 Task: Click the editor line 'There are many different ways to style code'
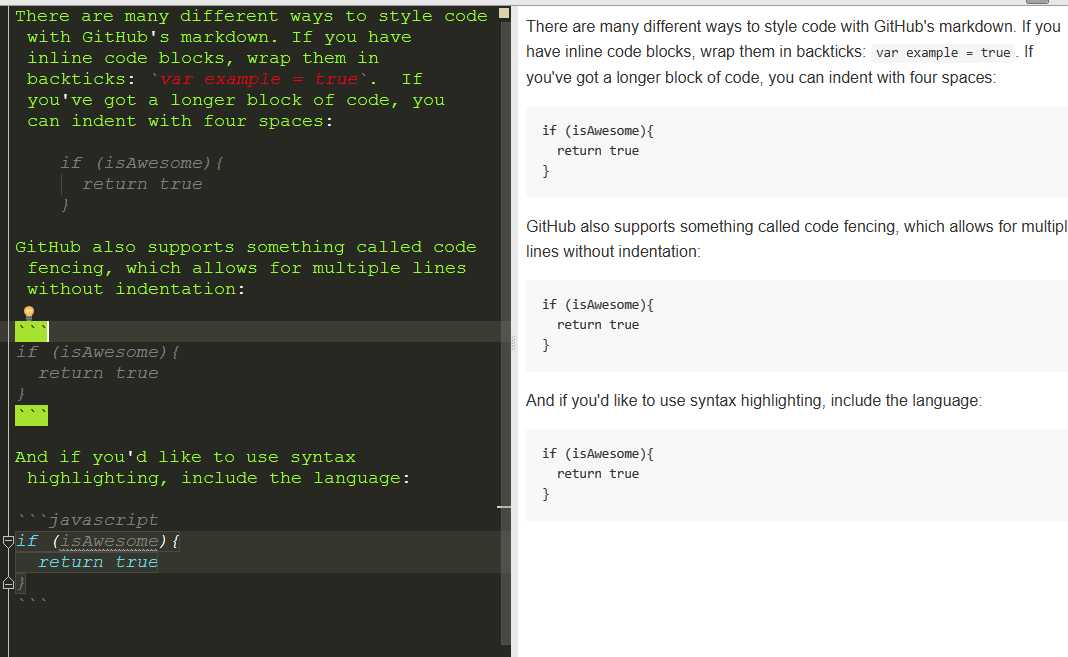coord(251,16)
